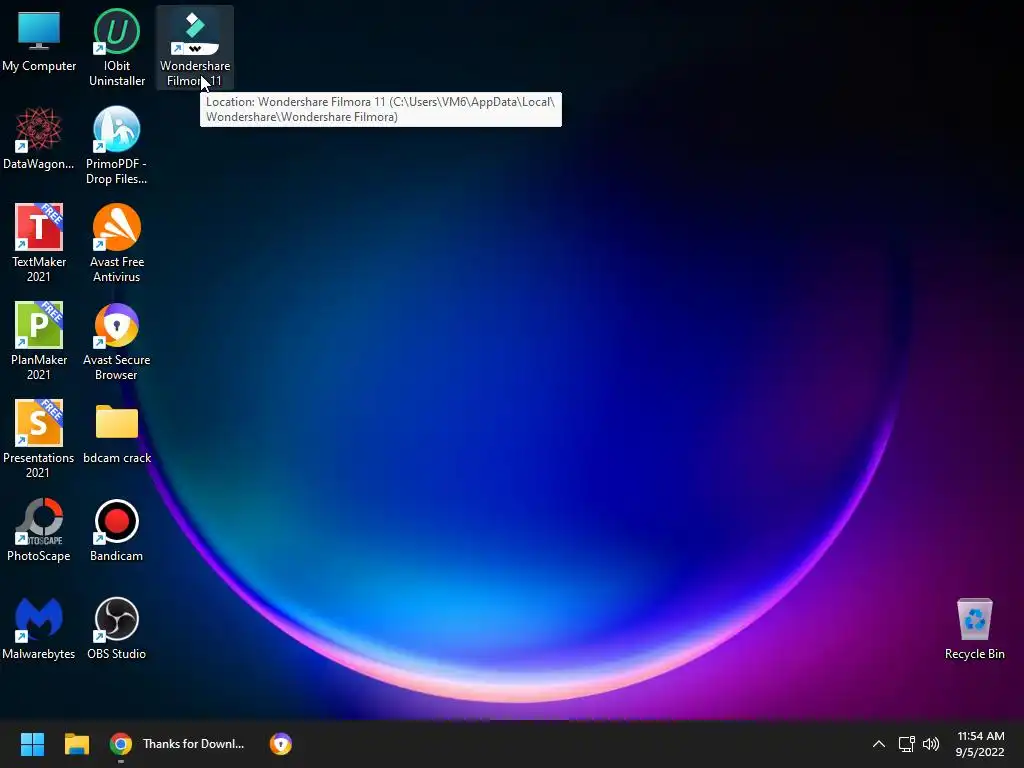Image resolution: width=1024 pixels, height=768 pixels.
Task: Open the clock showing 11:54 AM
Action: coord(980,744)
